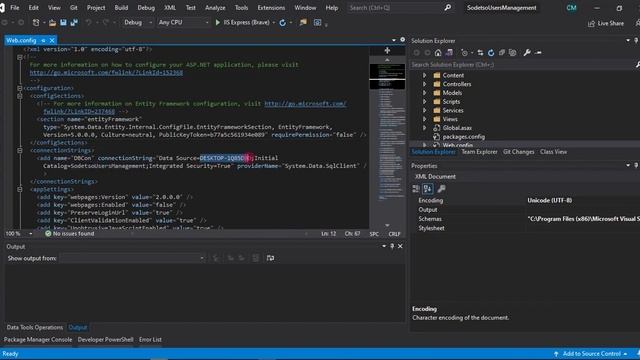This screenshot has width=640, height=360.
Task: Close the Output panel
Action: pyautogui.click(x=400, y=246)
